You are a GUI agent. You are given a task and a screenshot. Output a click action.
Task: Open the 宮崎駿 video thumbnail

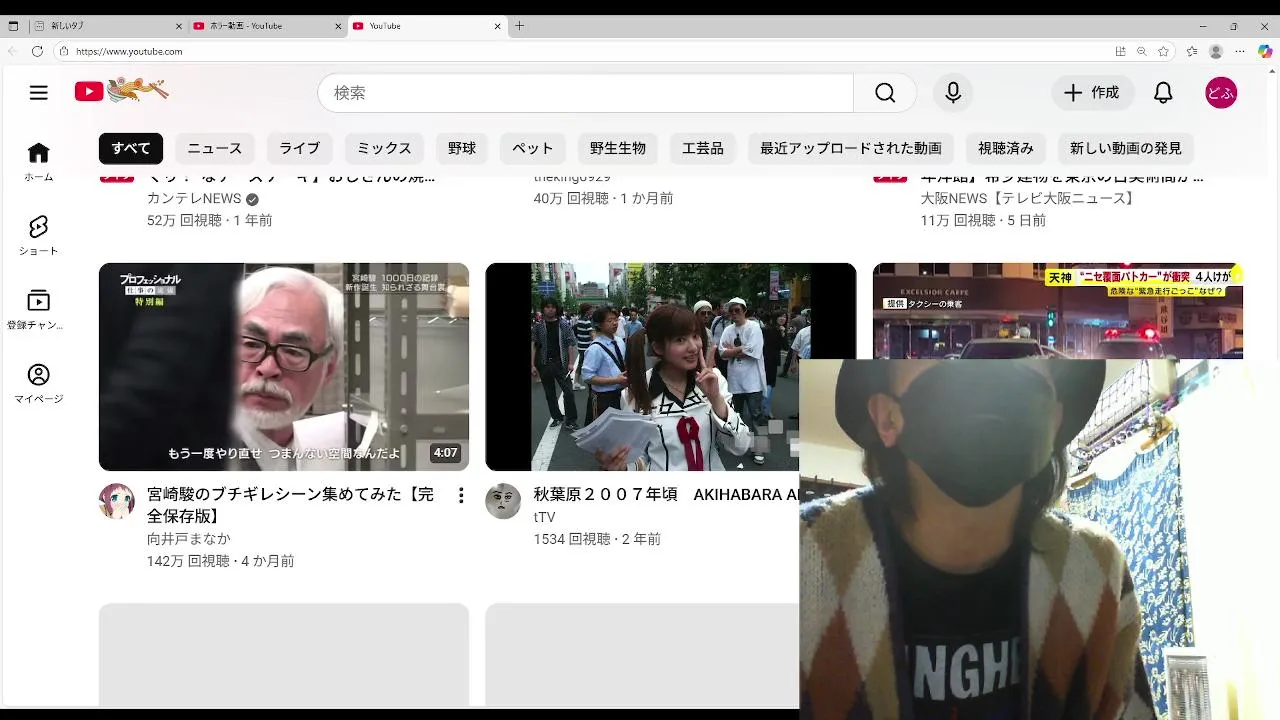[x=284, y=367]
